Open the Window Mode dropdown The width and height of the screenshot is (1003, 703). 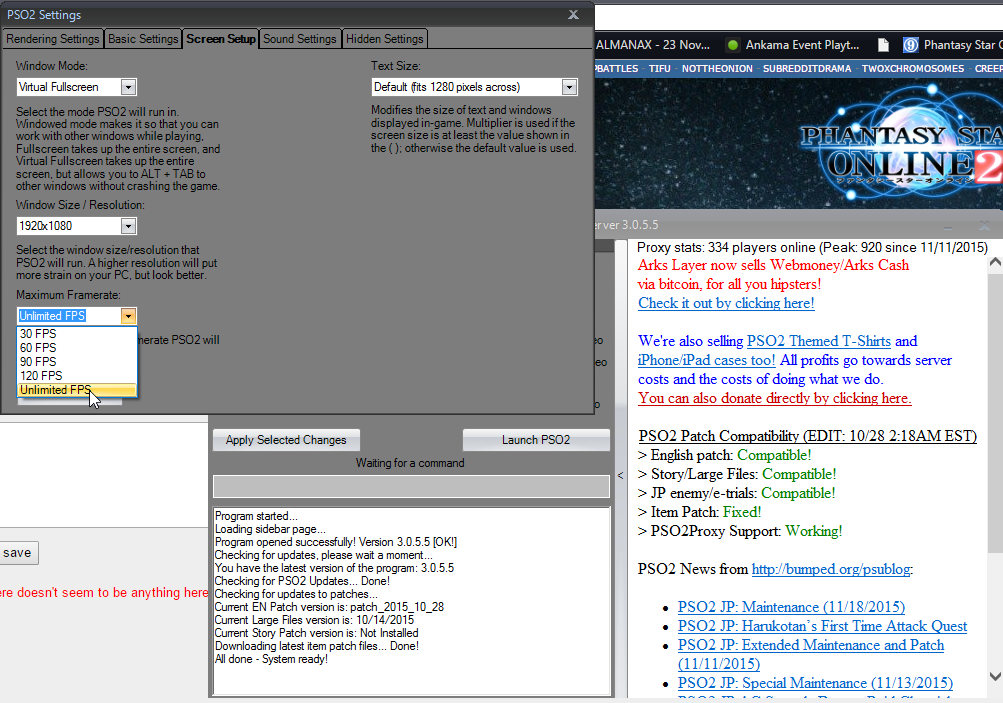tap(127, 86)
